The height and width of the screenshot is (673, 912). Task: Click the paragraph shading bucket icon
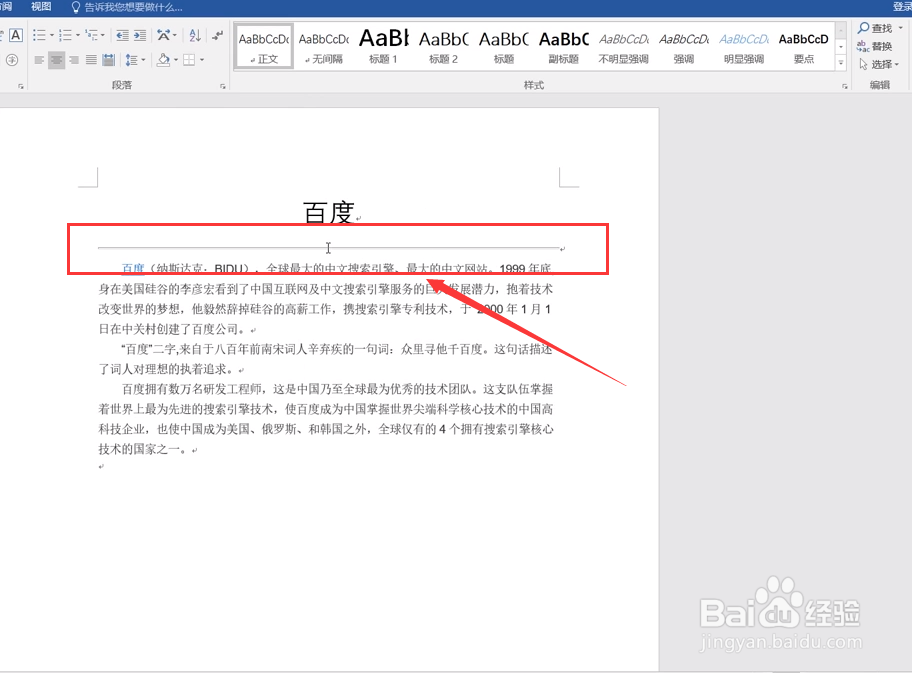pyautogui.click(x=164, y=60)
